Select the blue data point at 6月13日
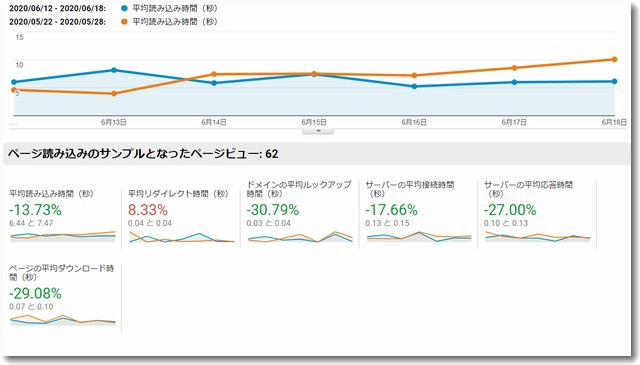Screen dimensions: 640x365 (114, 70)
